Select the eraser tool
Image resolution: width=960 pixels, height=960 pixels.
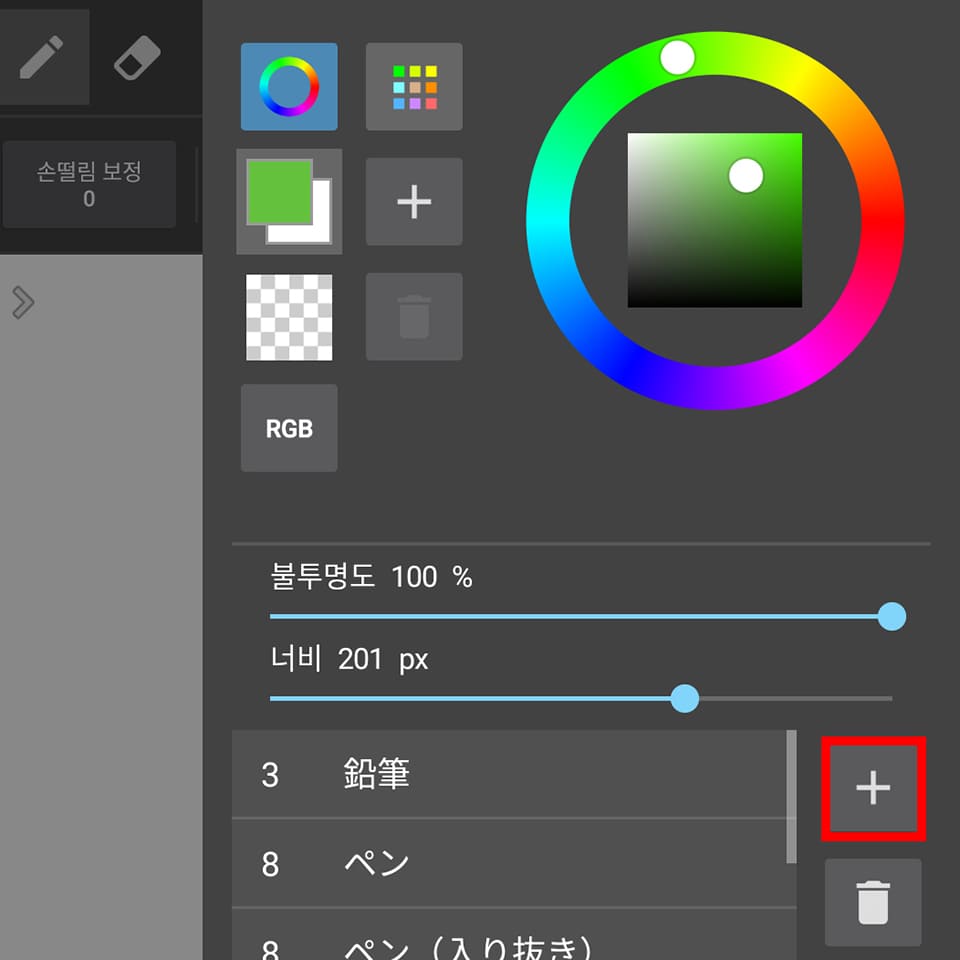click(137, 58)
